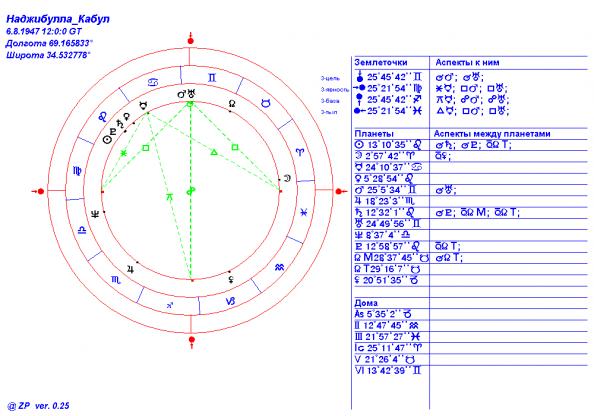Screen dimensions: 594x416
Task: Click the title Наджибулла_Кабул
Action: click(x=58, y=19)
